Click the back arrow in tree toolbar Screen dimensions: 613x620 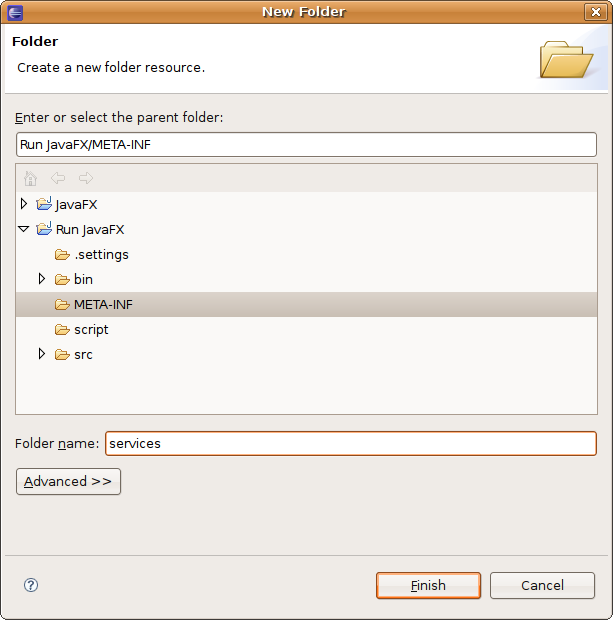click(x=58, y=179)
